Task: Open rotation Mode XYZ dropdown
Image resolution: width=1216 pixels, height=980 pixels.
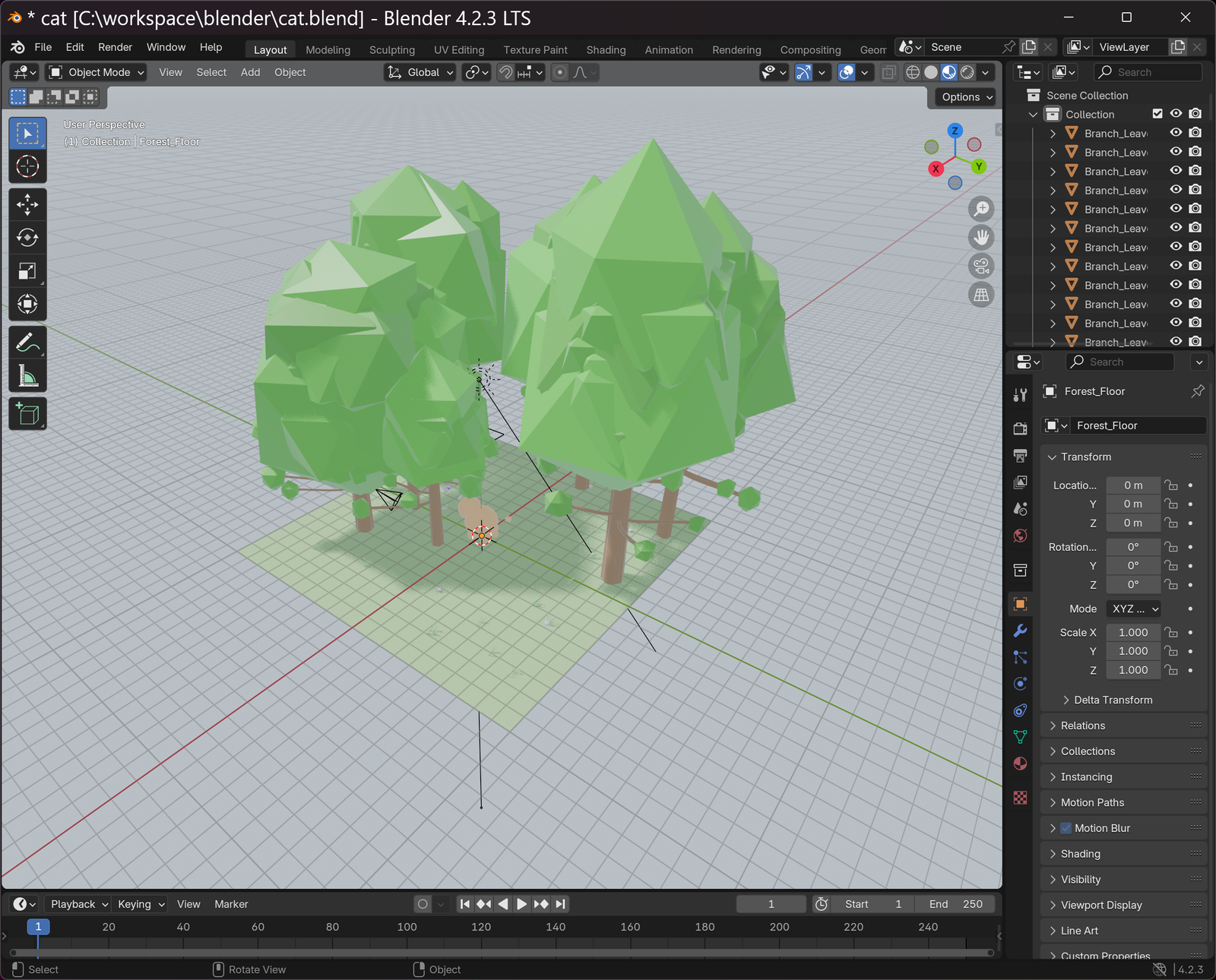Action: click(x=1134, y=609)
